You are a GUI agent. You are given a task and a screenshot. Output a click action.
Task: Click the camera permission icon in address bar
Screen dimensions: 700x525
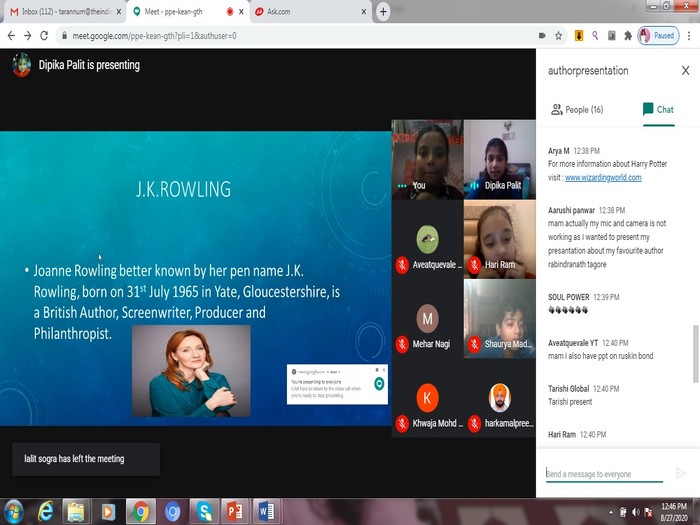coord(542,36)
